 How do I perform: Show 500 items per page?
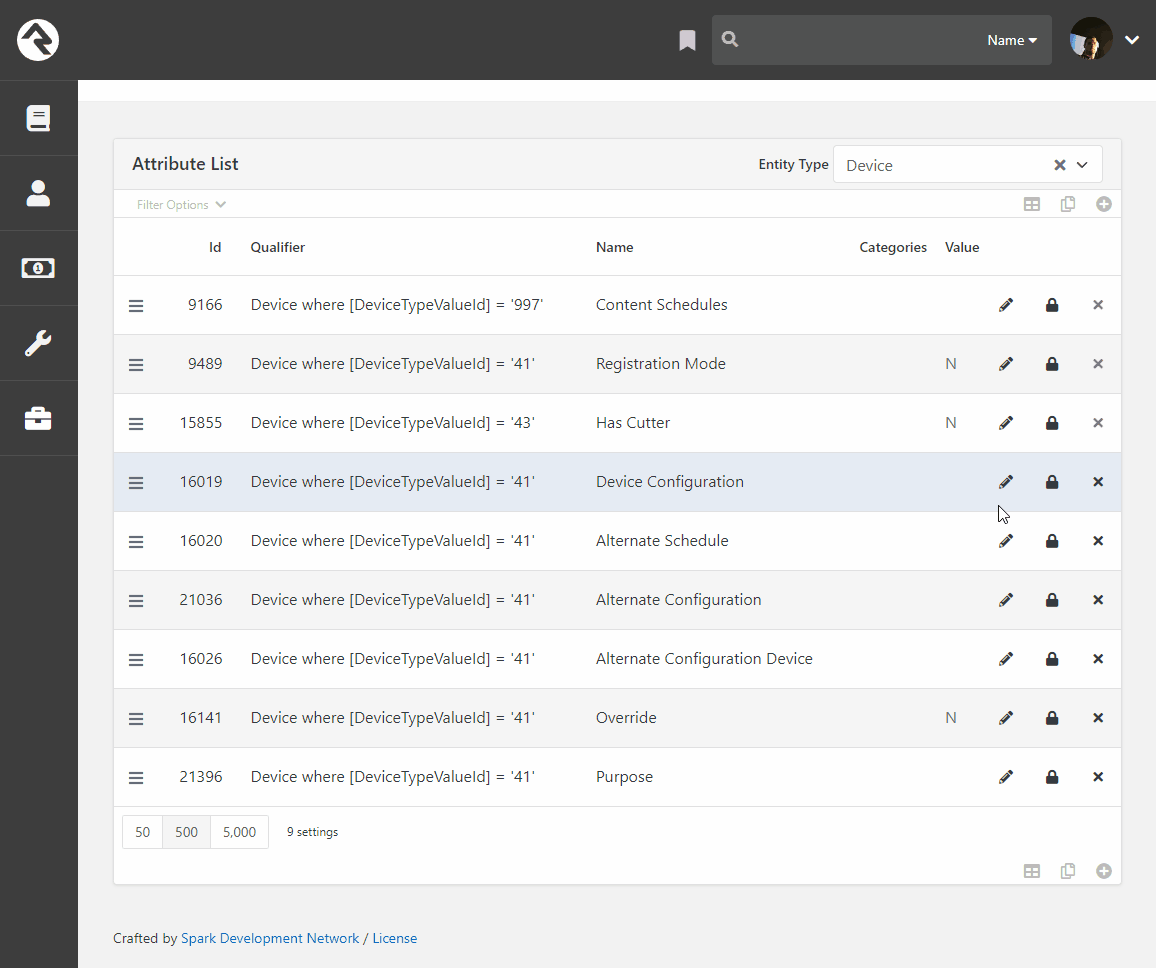click(x=187, y=832)
